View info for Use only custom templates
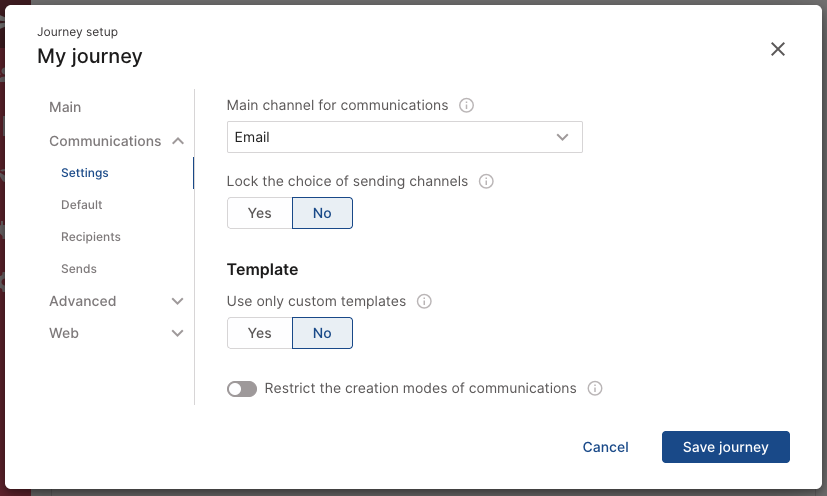 (424, 301)
